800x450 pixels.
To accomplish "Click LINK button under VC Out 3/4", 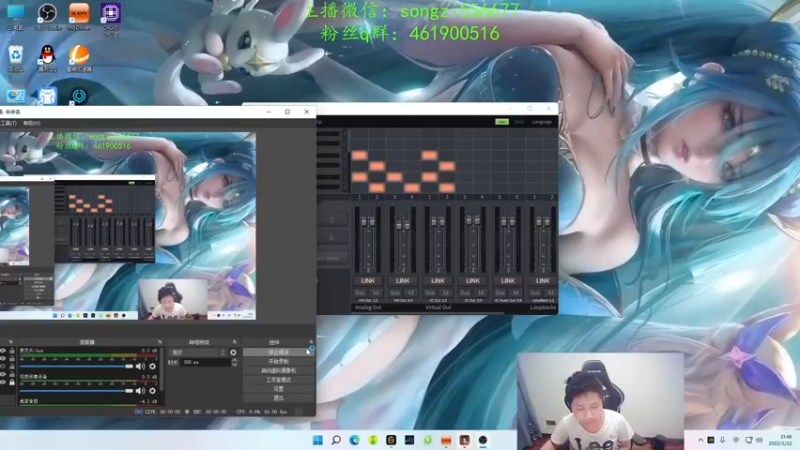I will 472,281.
